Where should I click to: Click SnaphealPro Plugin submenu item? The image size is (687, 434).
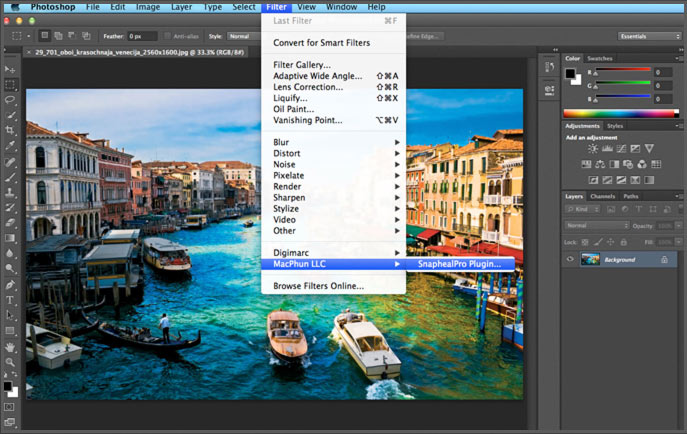click(460, 264)
